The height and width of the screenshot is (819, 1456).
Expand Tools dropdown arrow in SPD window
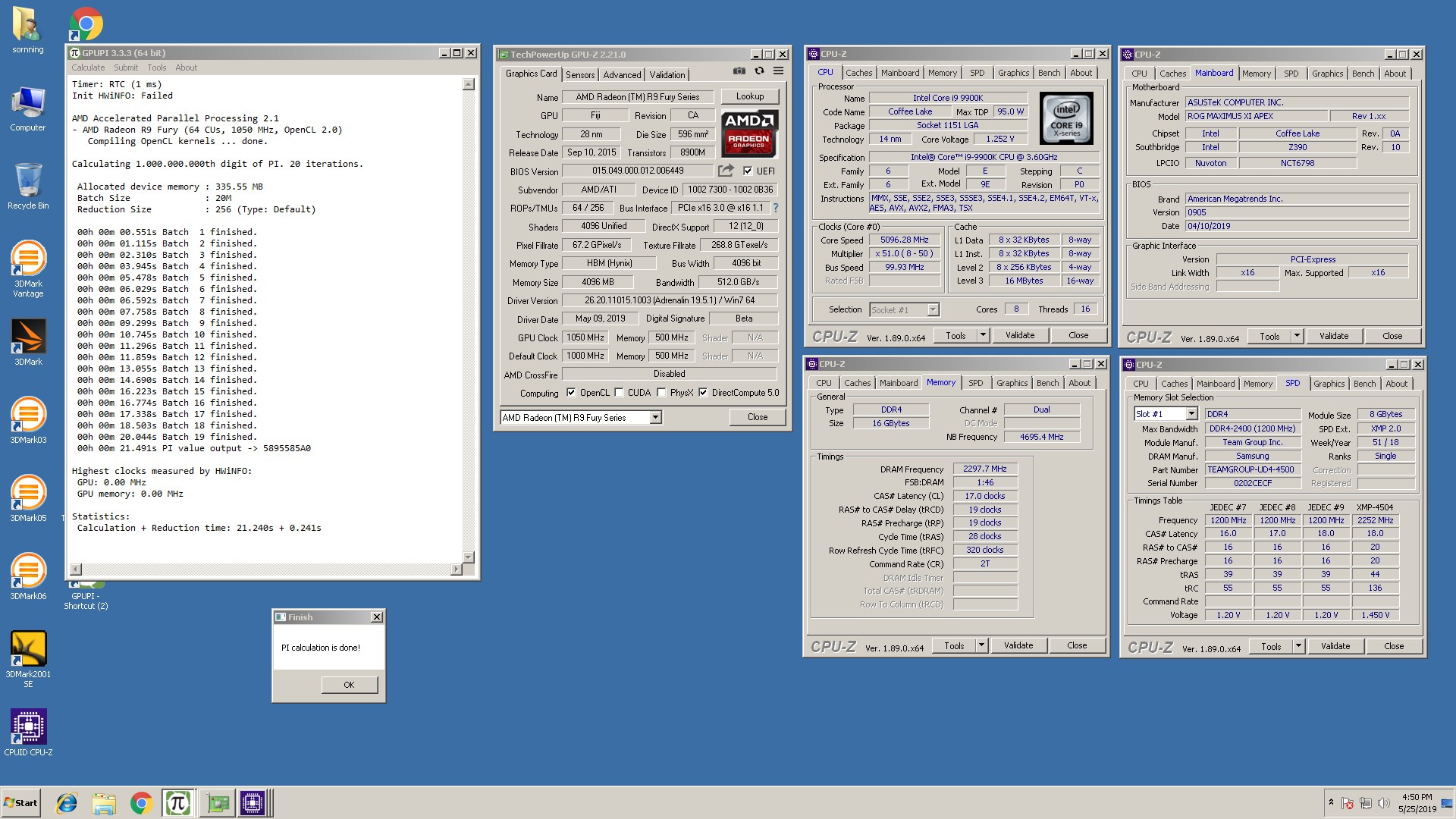click(1298, 646)
